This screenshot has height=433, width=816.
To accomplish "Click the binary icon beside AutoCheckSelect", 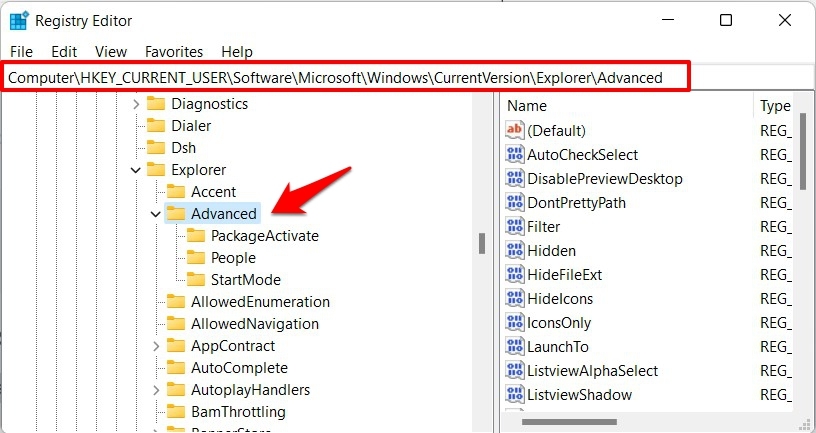I will pyautogui.click(x=515, y=155).
